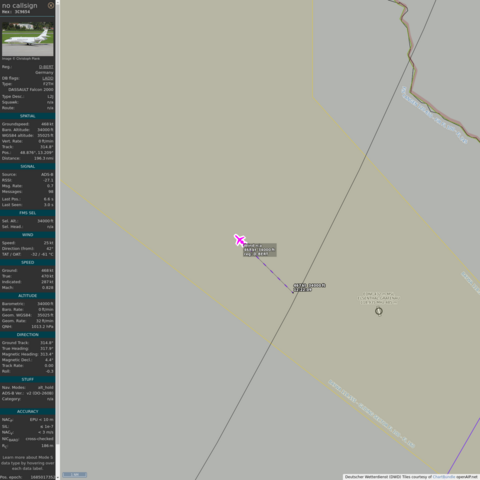480x480 pixels.
Task: Open the LADD database flag link
Action: point(48,78)
